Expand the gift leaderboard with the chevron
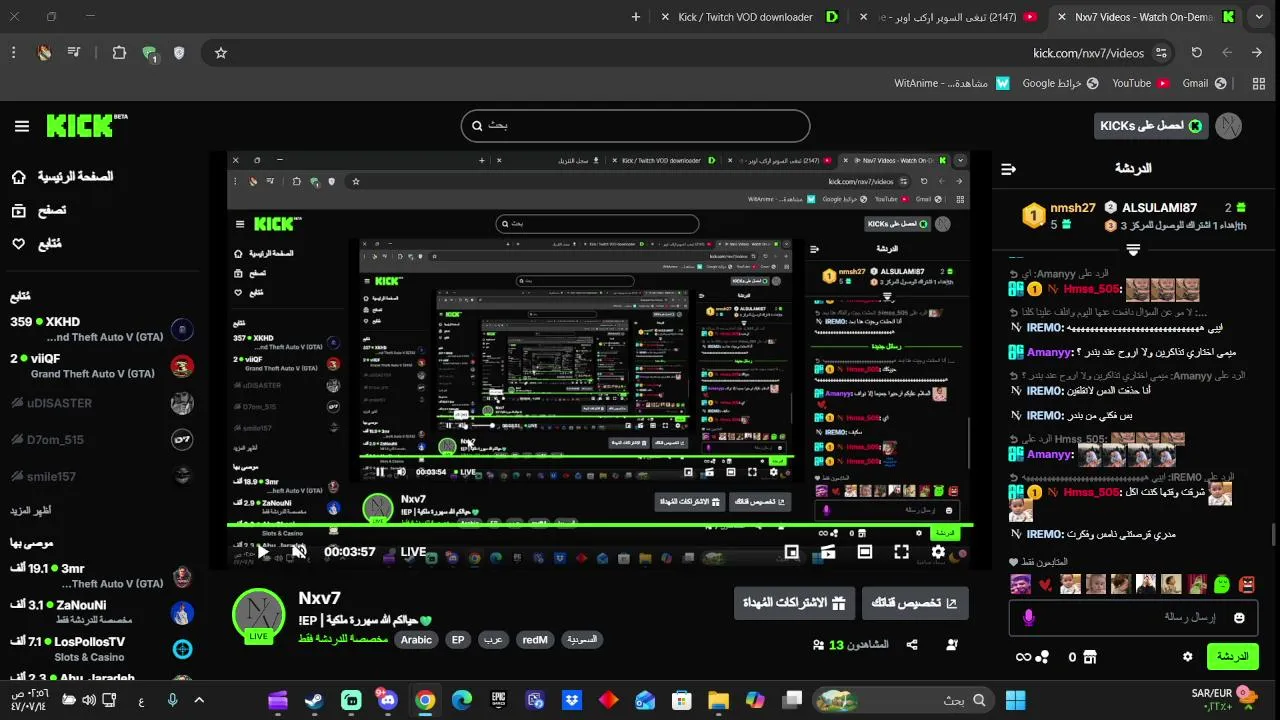 click(x=1133, y=250)
